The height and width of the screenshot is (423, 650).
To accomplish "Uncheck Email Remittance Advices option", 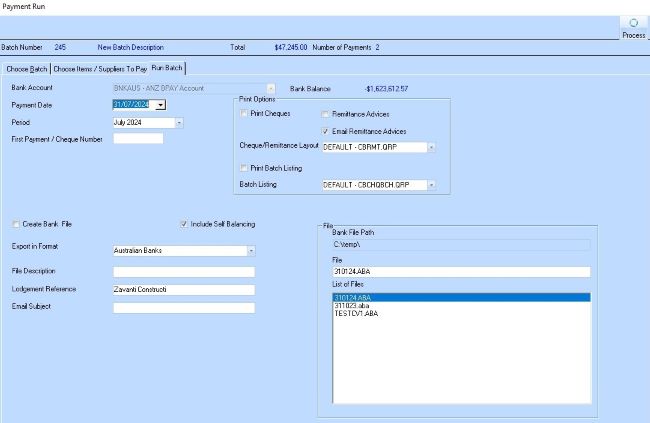I will 326,131.
